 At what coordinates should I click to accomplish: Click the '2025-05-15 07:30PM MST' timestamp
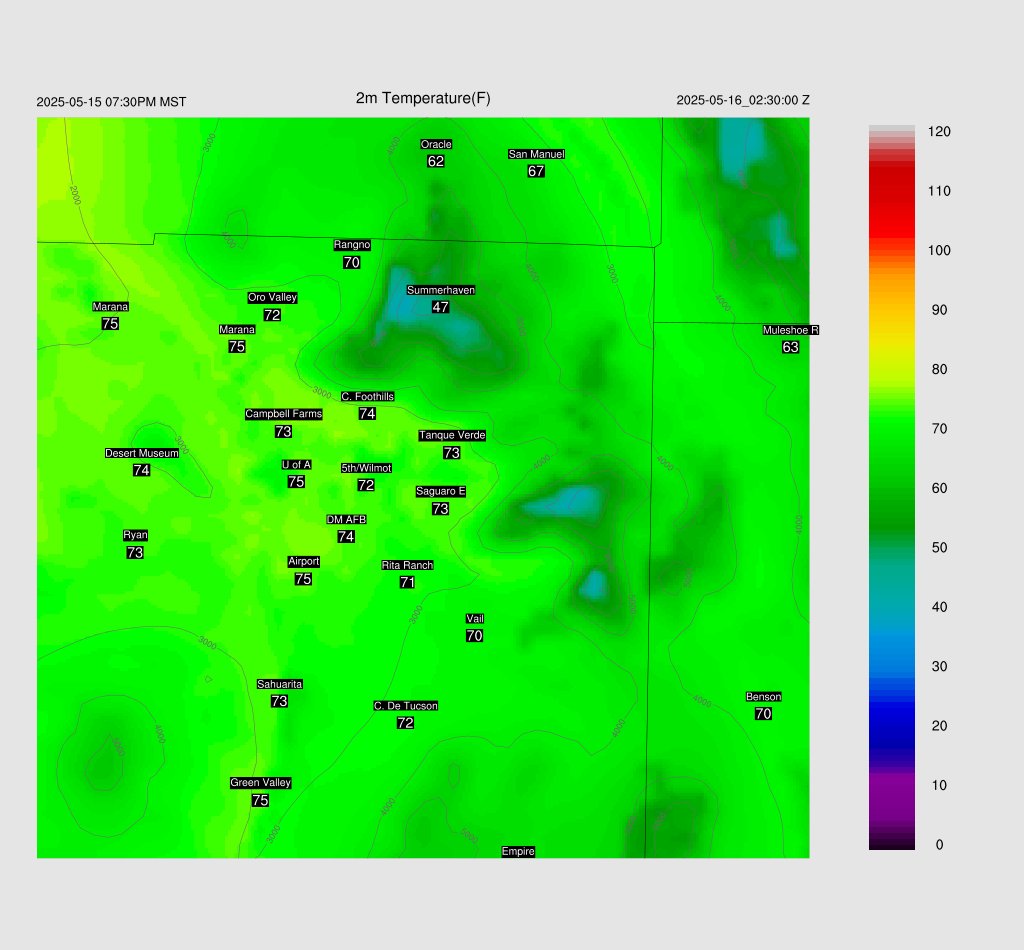[111, 102]
